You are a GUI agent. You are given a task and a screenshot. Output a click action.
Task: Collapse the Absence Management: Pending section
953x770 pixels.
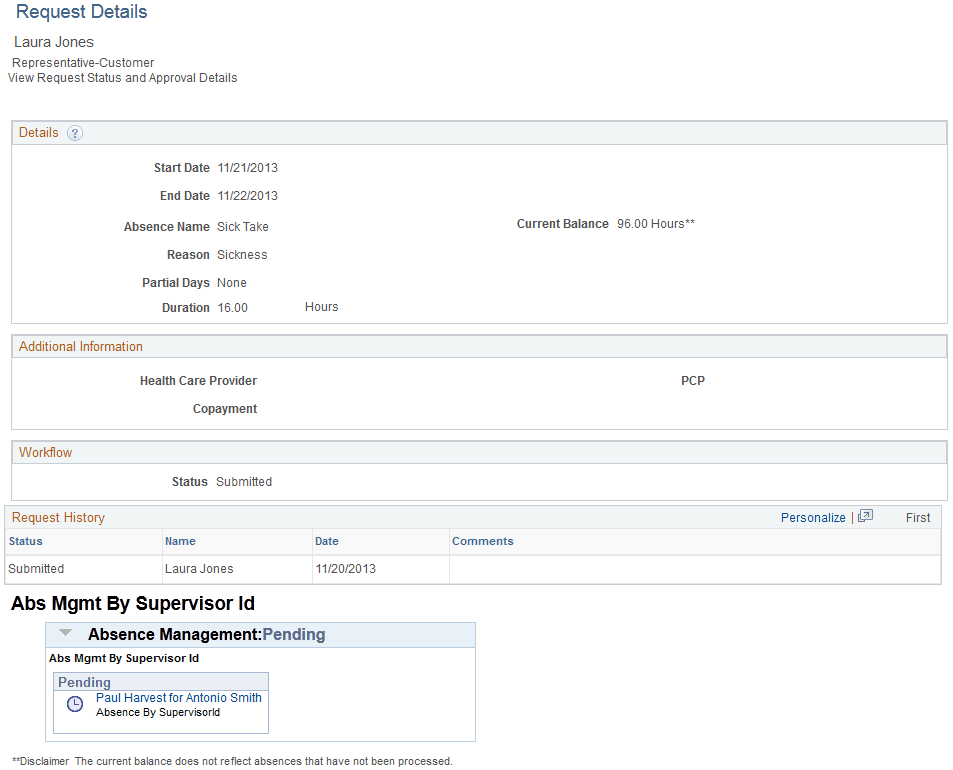[x=64, y=633]
